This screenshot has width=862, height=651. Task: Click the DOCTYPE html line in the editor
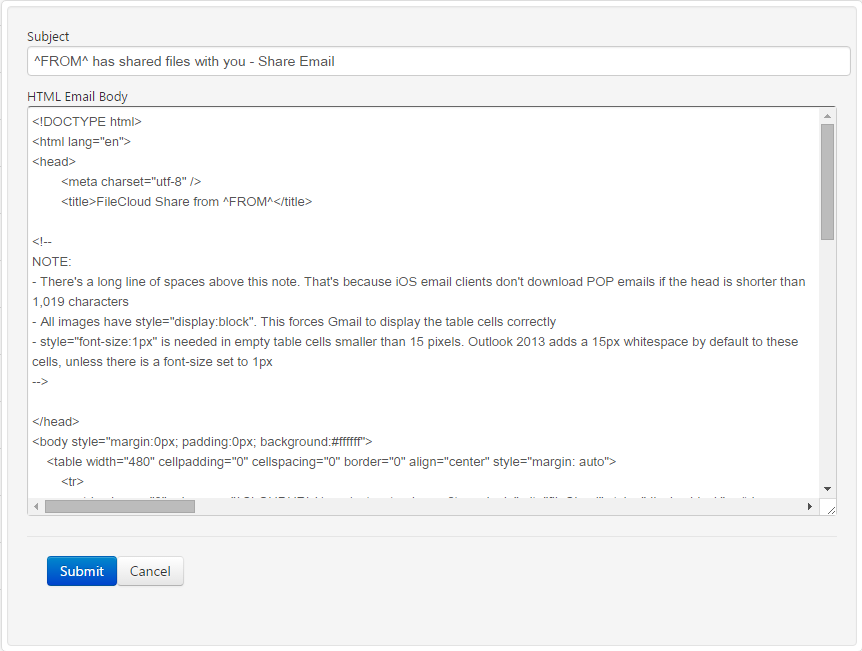click(86, 121)
